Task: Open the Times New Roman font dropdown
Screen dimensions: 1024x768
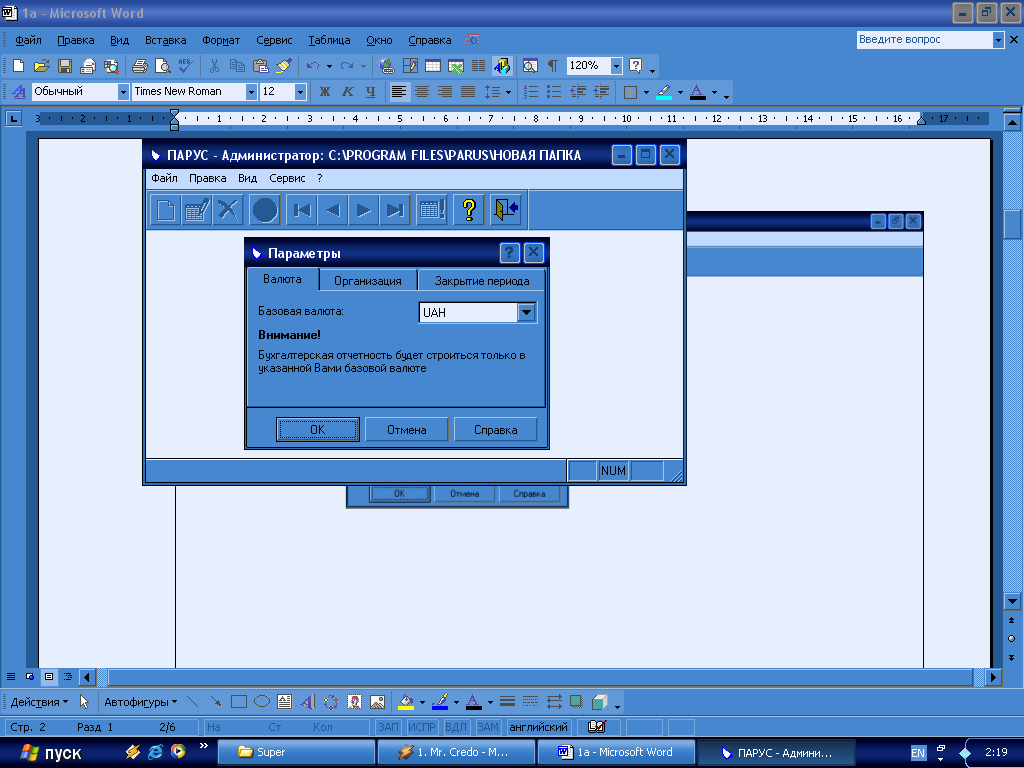Action: point(251,92)
